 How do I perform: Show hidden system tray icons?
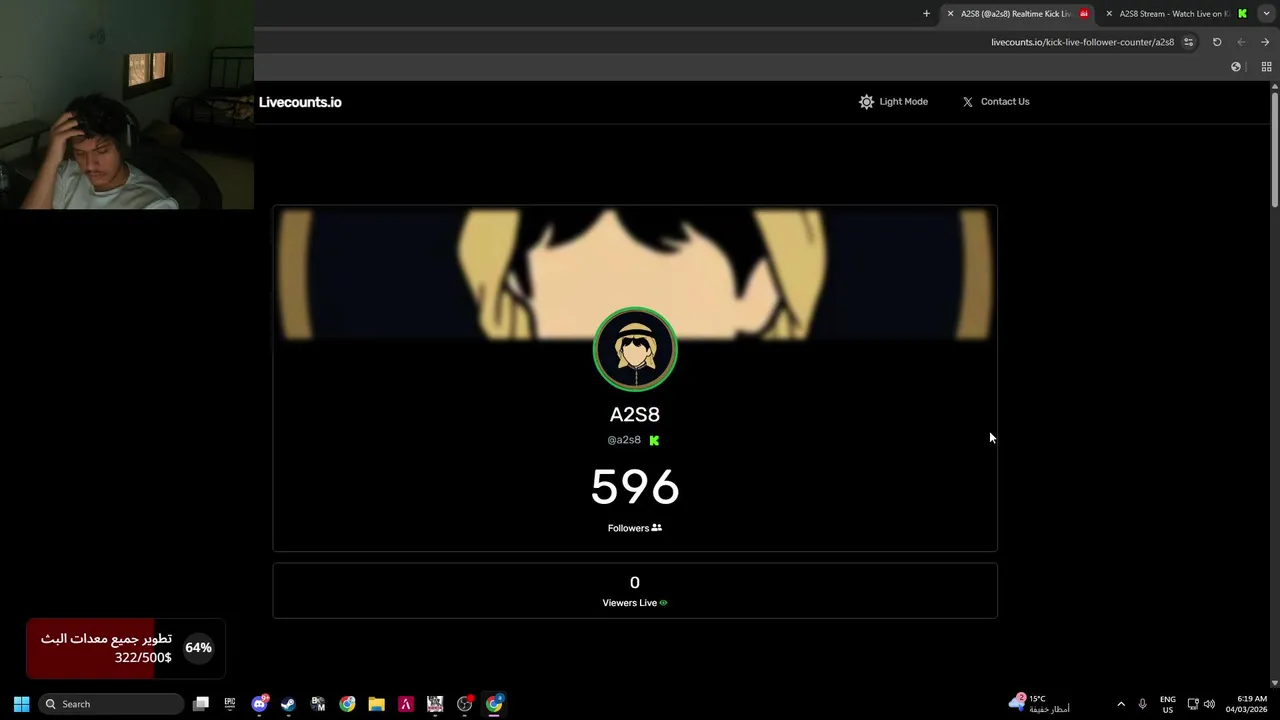[x=1121, y=704]
